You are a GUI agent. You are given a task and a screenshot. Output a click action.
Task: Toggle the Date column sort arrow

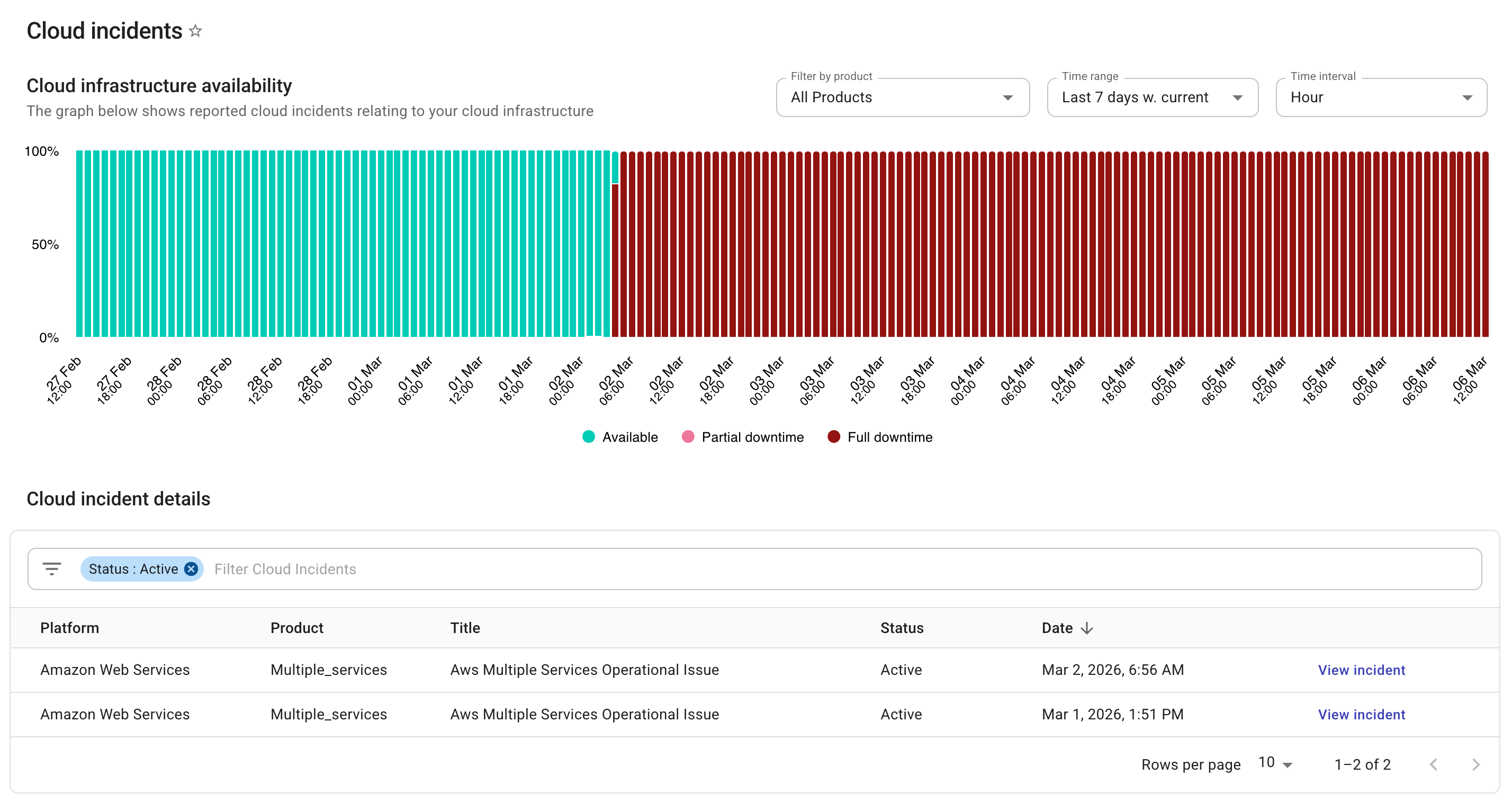pyautogui.click(x=1087, y=628)
